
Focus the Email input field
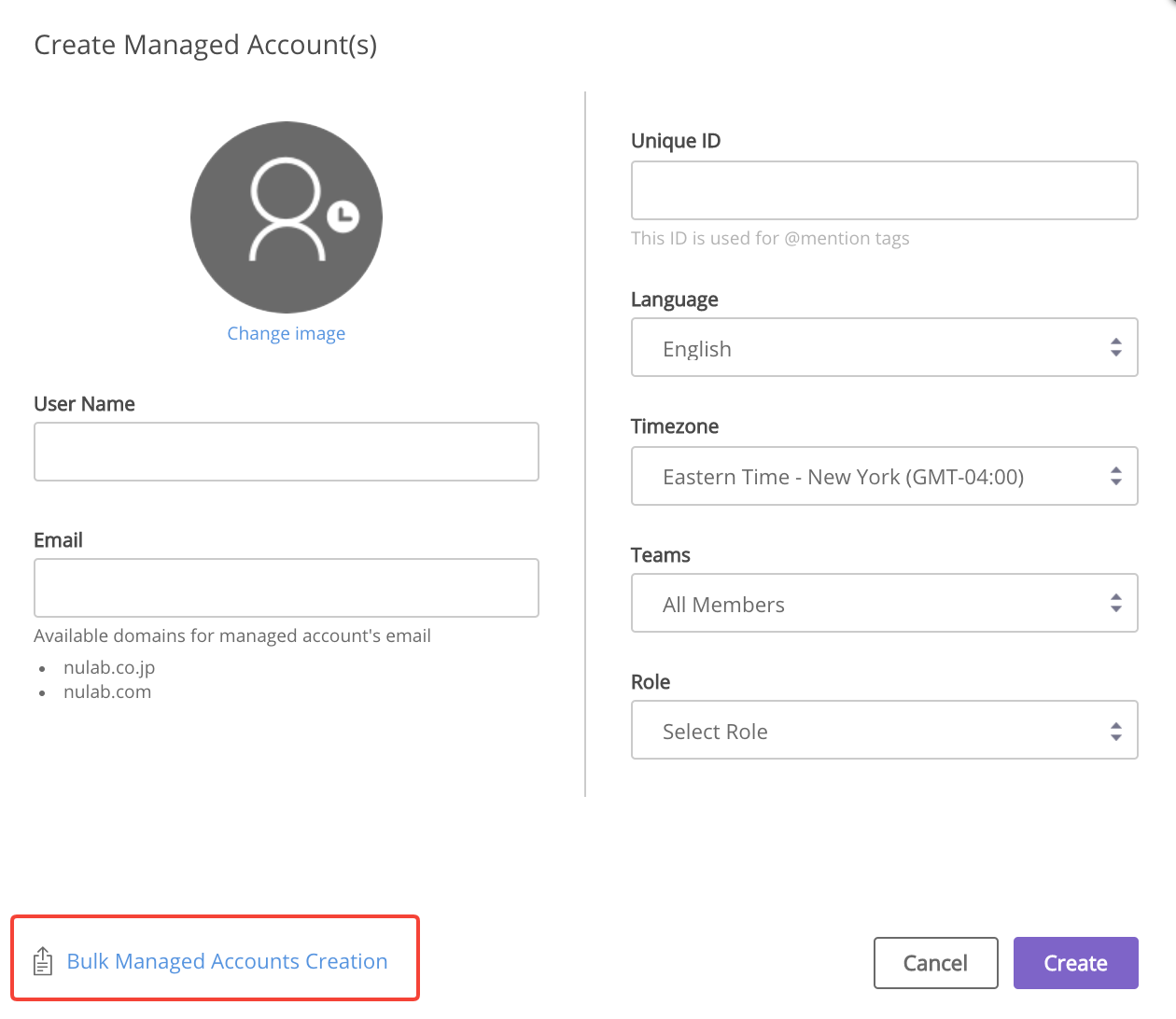(x=287, y=588)
